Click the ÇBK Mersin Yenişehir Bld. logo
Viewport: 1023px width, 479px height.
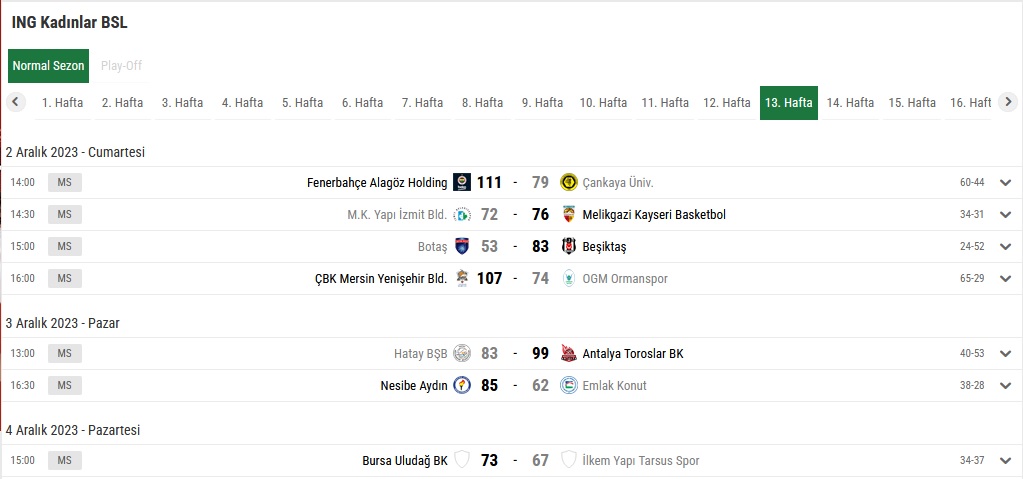(462, 278)
